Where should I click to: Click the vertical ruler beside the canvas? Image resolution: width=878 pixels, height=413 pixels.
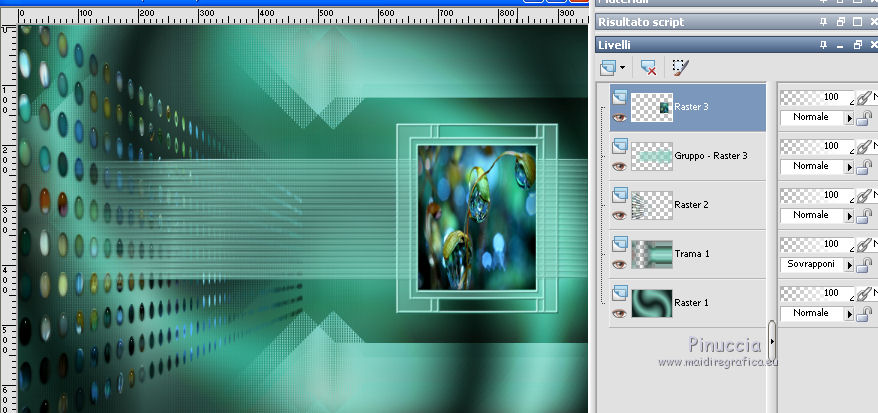[9, 219]
